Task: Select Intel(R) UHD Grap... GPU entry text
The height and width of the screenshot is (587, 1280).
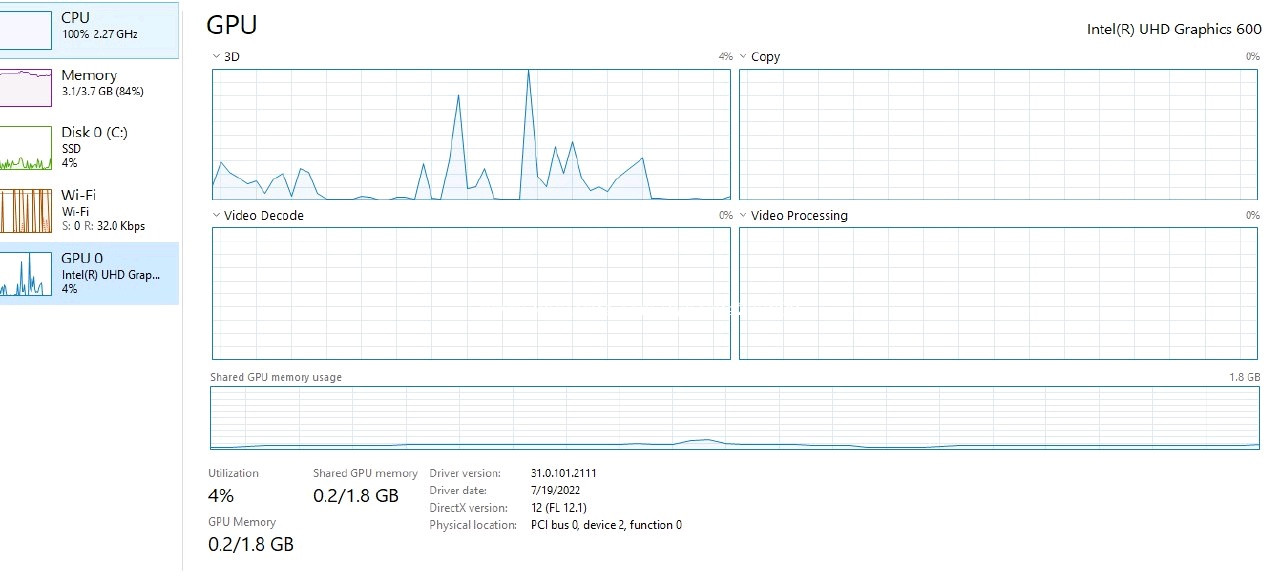Action: (x=111, y=274)
